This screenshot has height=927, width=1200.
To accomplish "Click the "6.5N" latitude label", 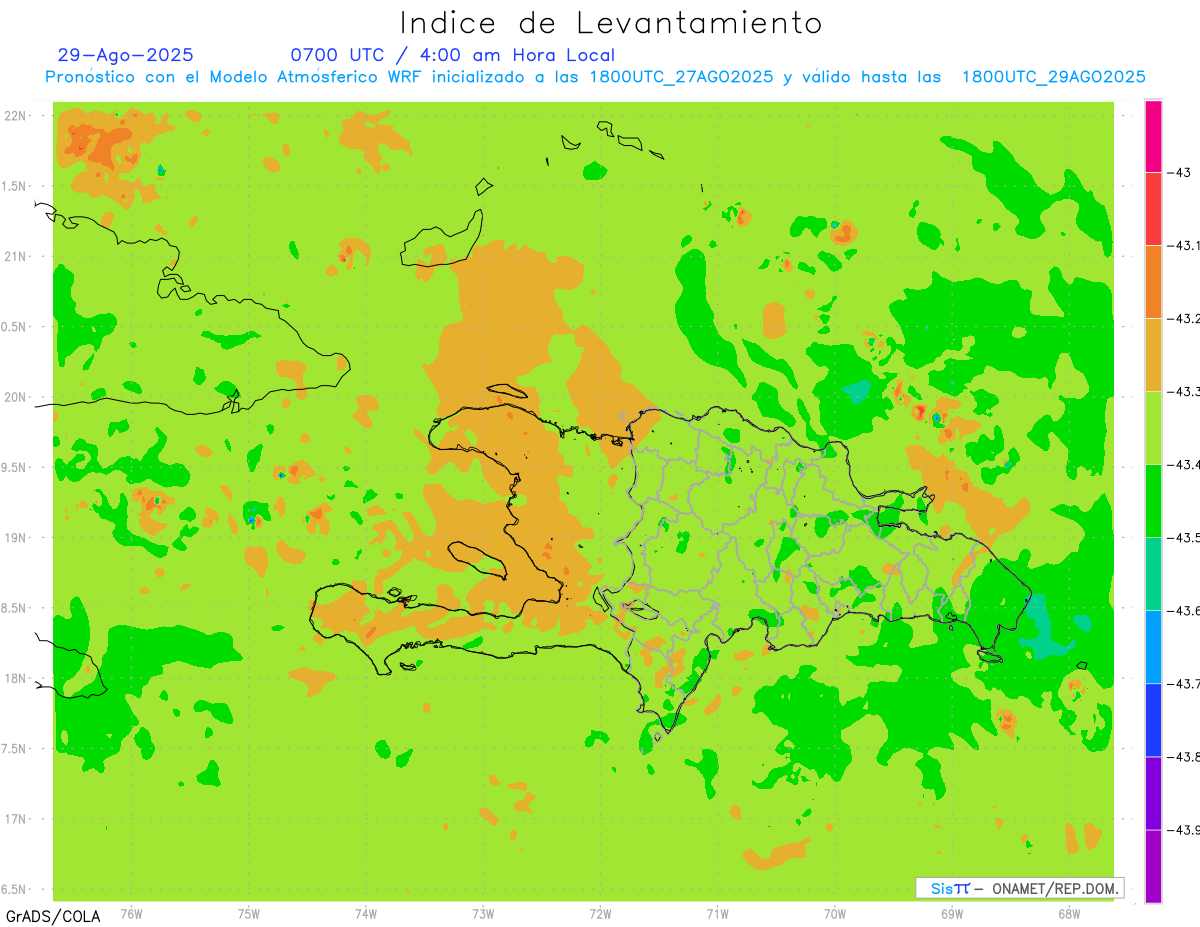I will tap(14, 889).
